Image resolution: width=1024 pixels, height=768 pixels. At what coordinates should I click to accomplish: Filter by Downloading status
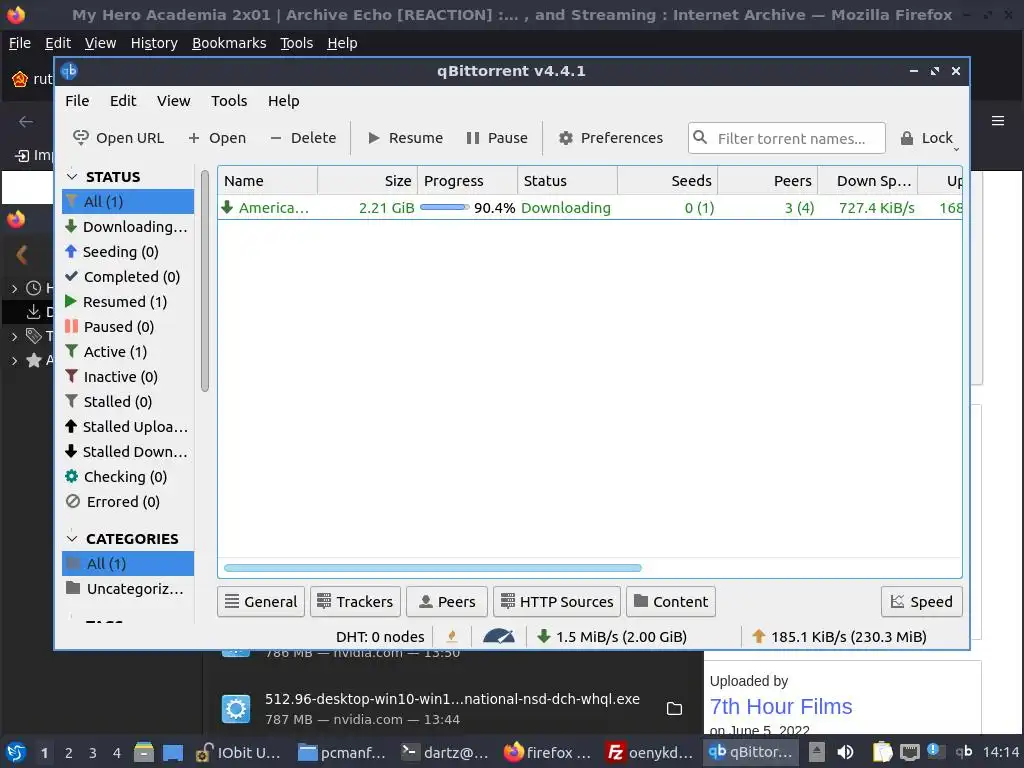click(x=128, y=227)
